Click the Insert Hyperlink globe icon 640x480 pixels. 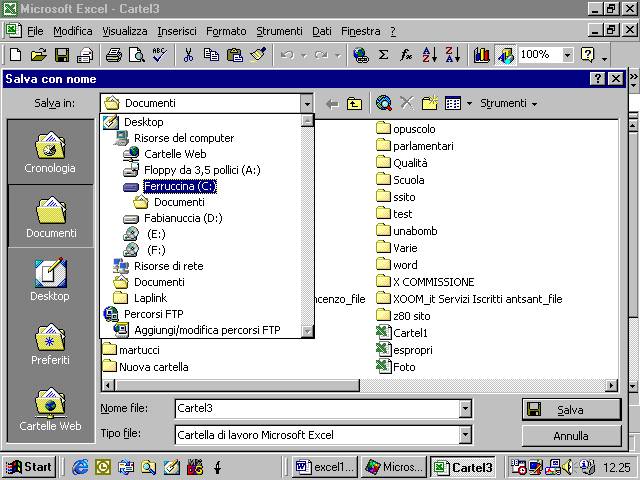[x=361, y=54]
